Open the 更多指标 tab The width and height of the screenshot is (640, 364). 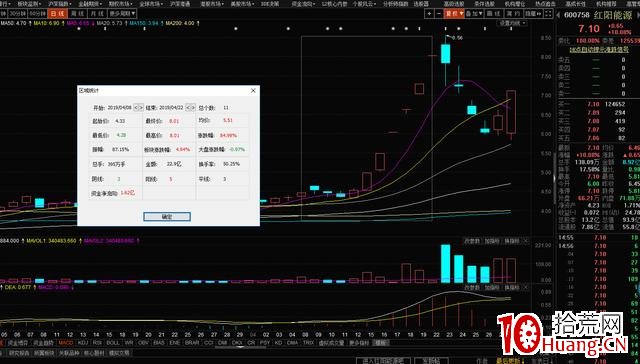pos(359,343)
